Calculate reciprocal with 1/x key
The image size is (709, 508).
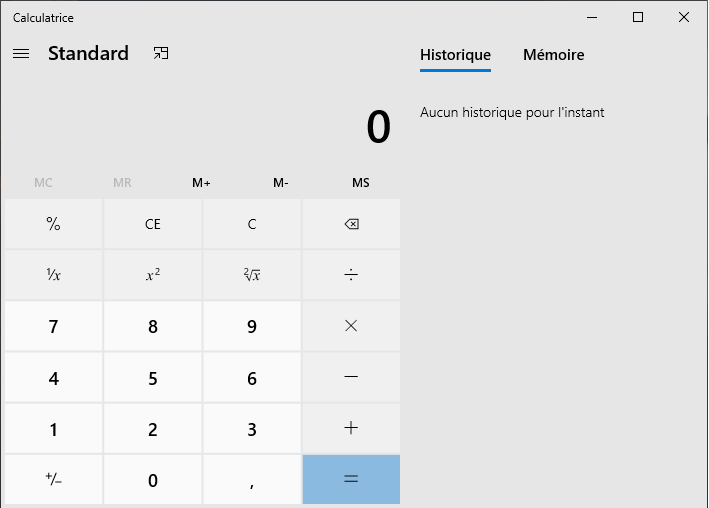point(54,275)
